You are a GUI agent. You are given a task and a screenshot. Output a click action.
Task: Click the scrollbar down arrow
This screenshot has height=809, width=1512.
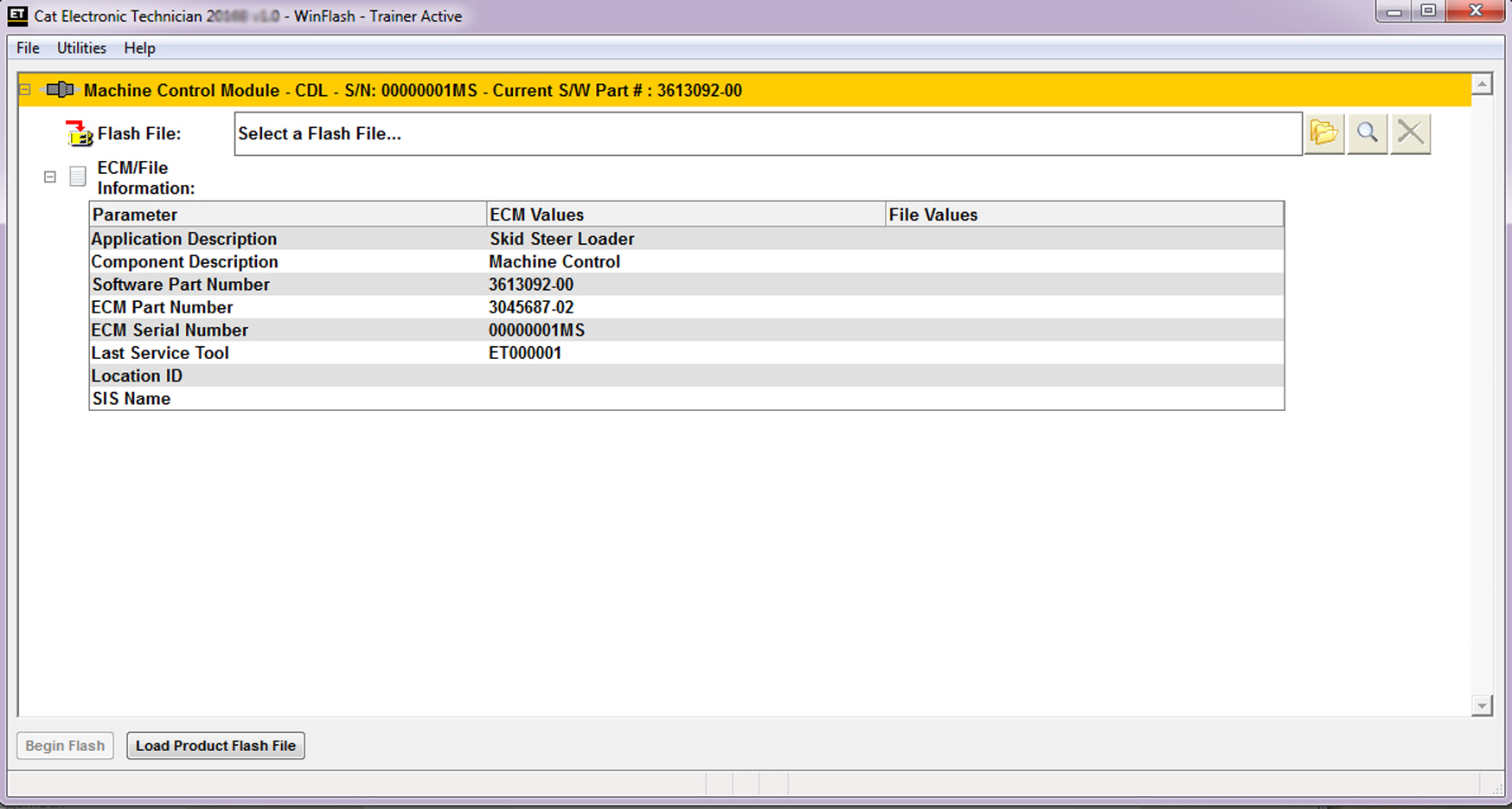click(1482, 705)
